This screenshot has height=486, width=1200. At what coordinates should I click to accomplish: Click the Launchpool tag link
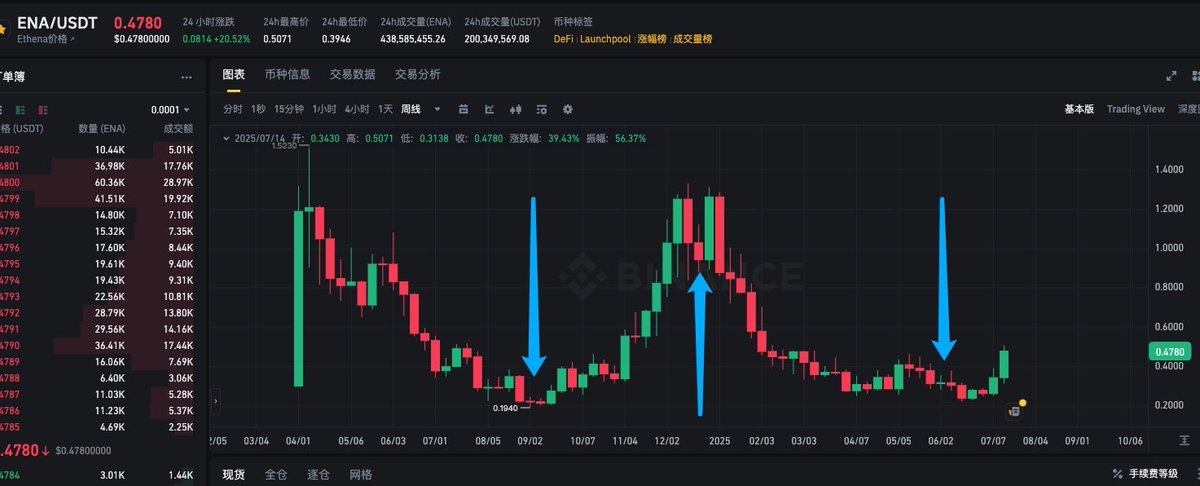(x=605, y=39)
